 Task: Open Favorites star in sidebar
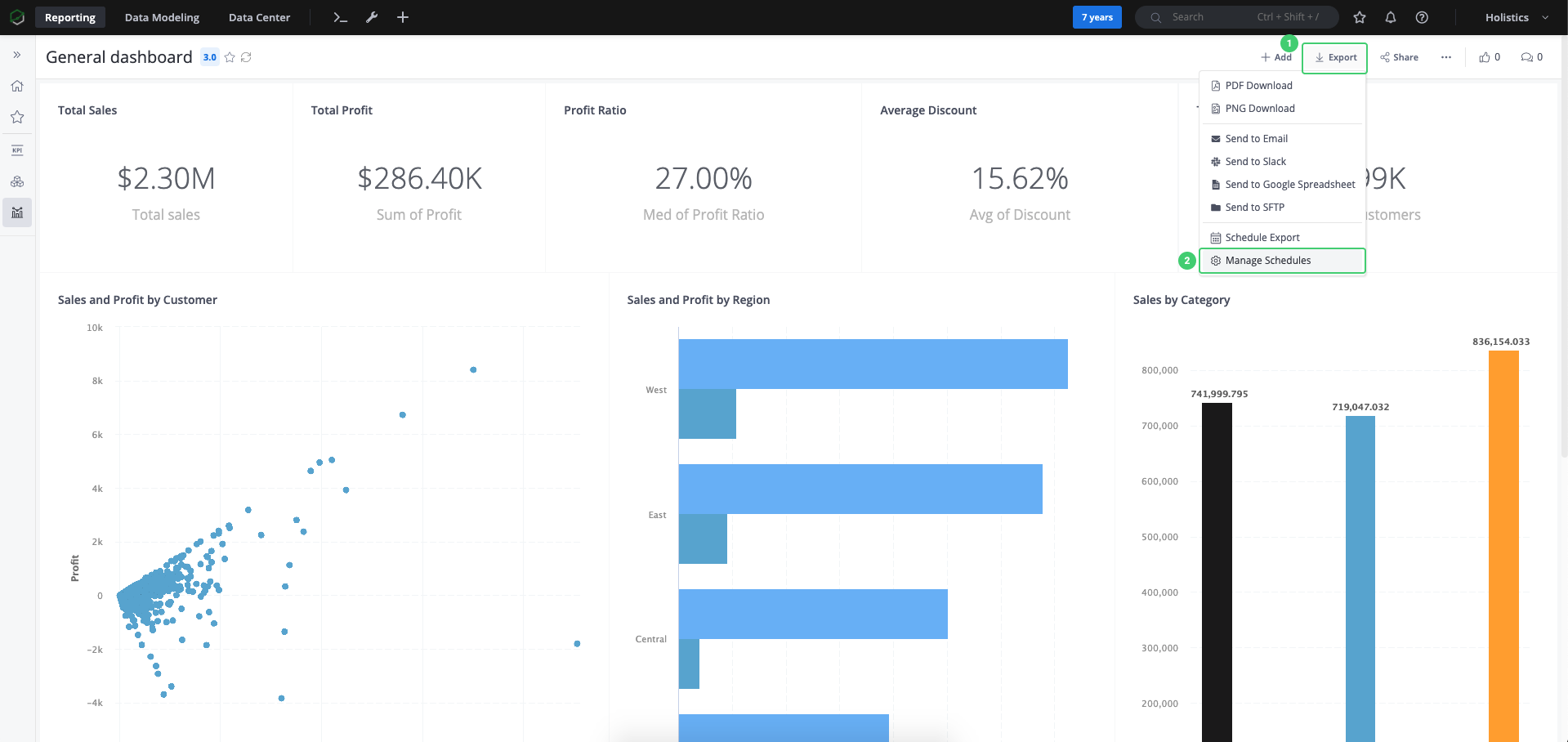17,117
